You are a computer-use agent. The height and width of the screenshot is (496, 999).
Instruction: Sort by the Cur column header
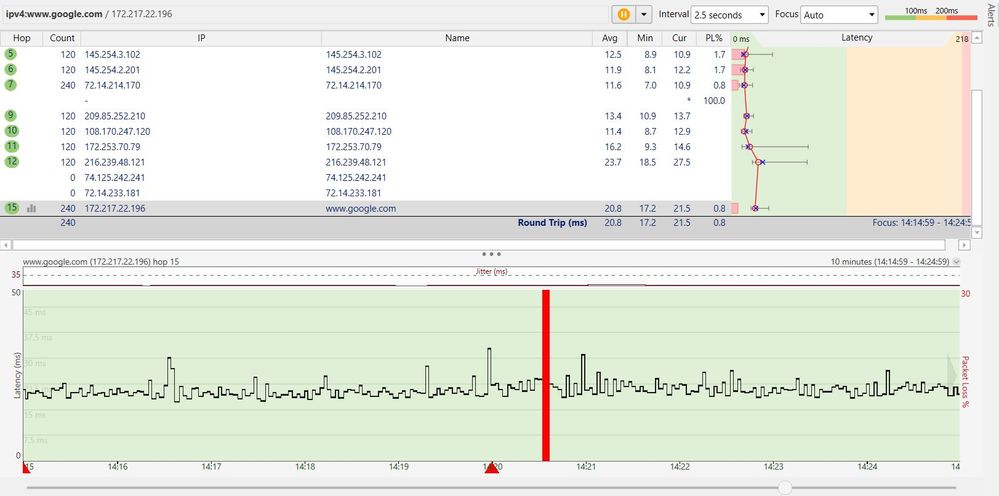pyautogui.click(x=679, y=38)
